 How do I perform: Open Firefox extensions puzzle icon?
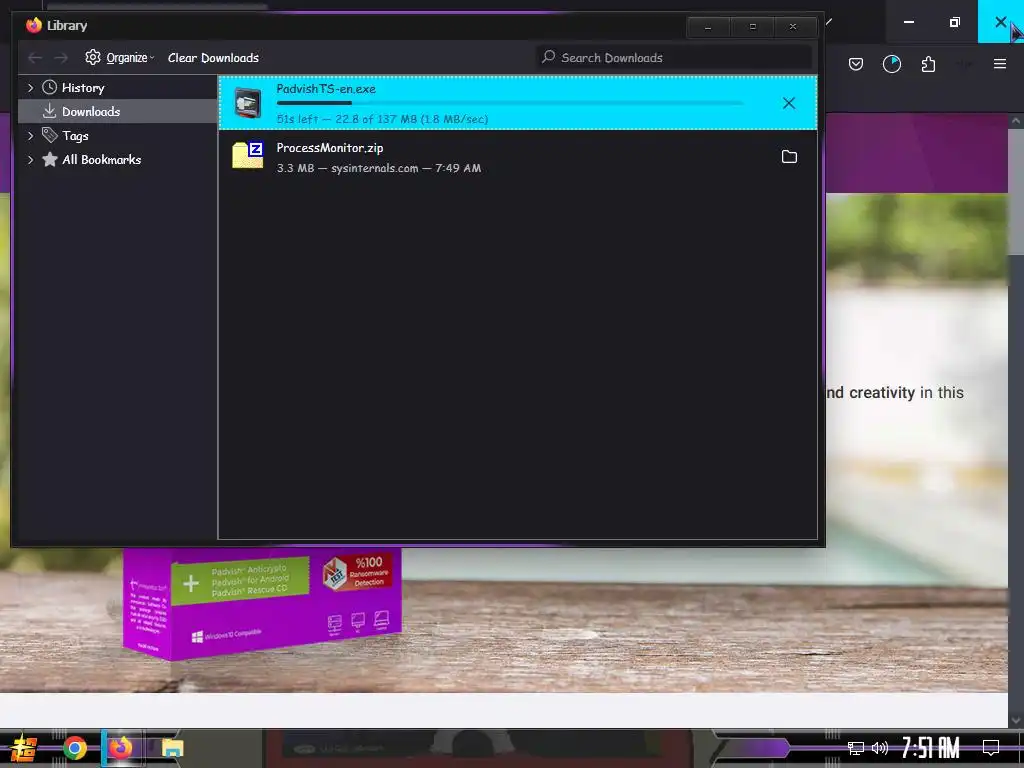coord(928,64)
